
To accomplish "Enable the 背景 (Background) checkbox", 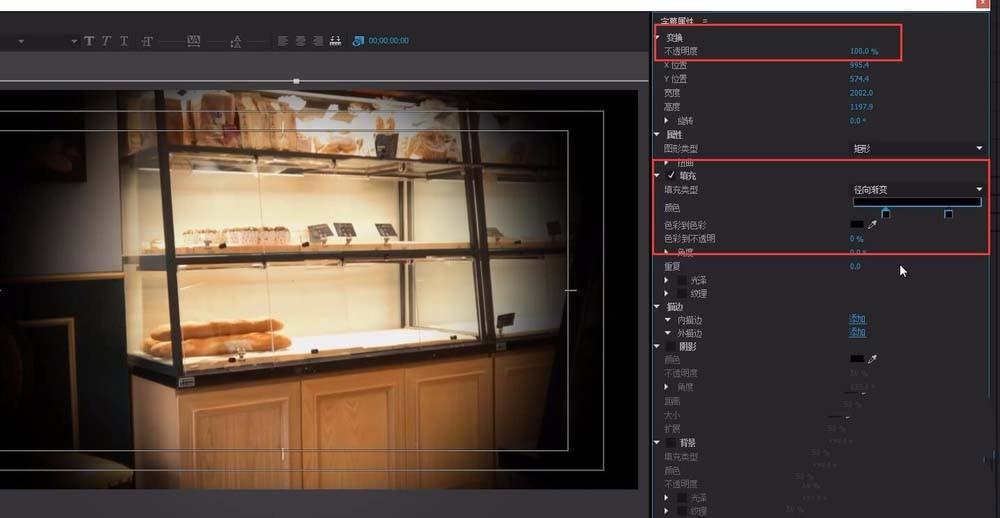I will 671,442.
